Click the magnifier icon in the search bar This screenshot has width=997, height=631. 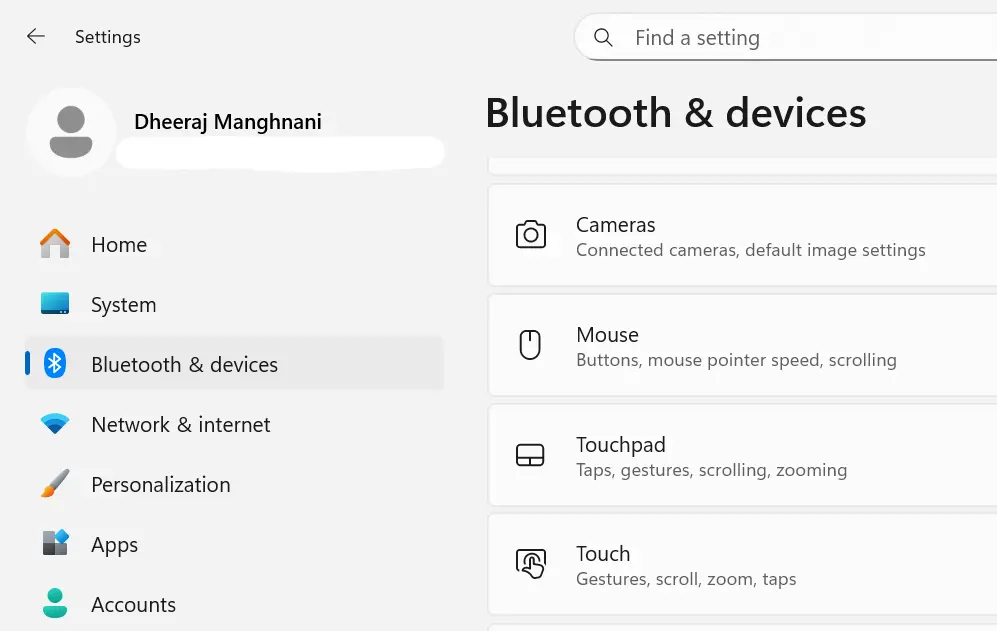(603, 37)
